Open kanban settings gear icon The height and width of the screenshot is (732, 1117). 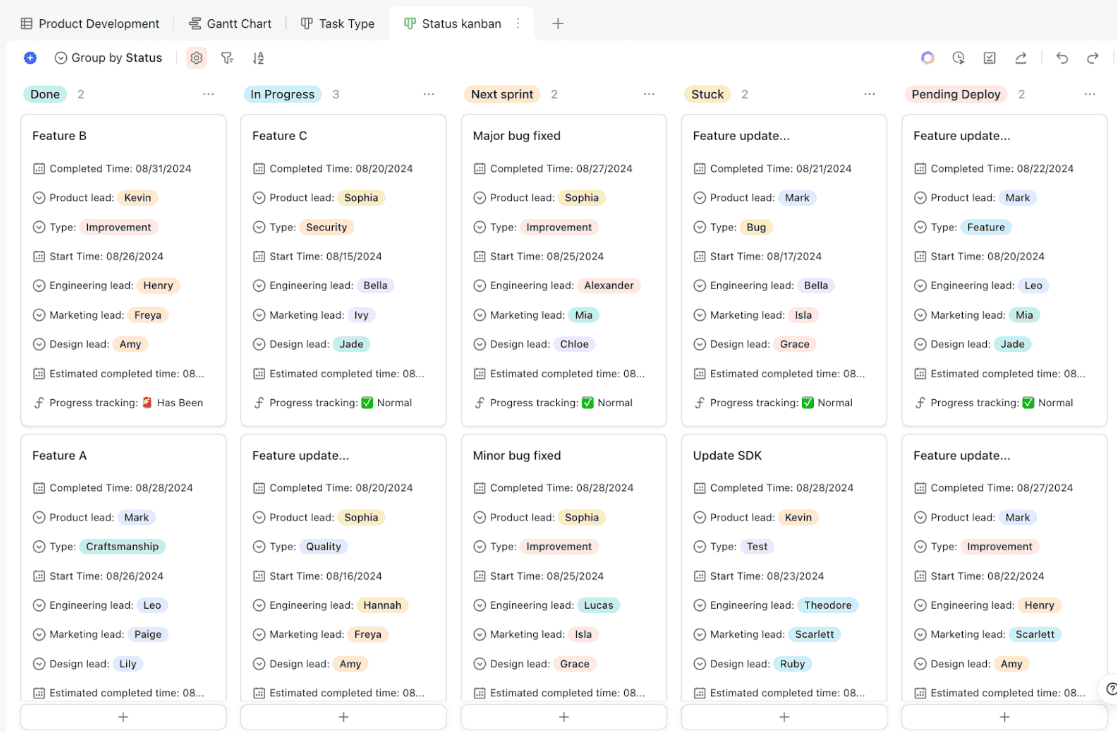[x=197, y=58]
